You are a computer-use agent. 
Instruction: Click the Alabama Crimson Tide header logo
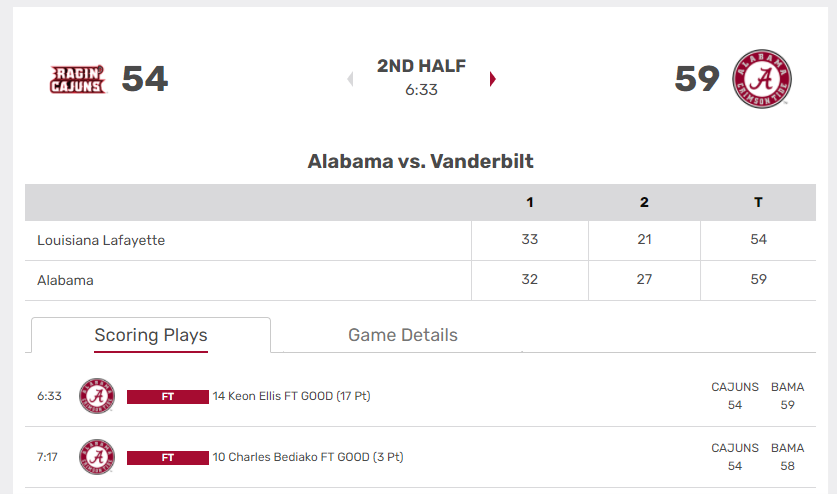(762, 79)
